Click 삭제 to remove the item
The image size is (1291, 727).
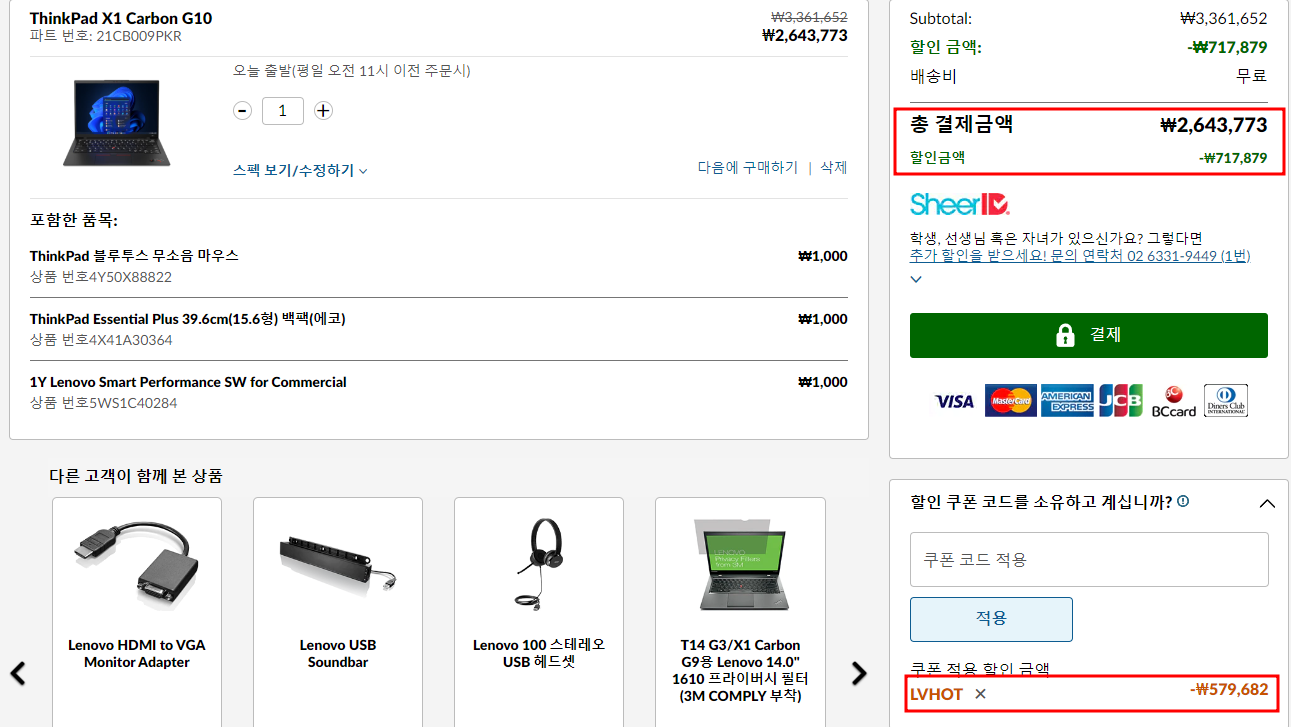coord(834,167)
